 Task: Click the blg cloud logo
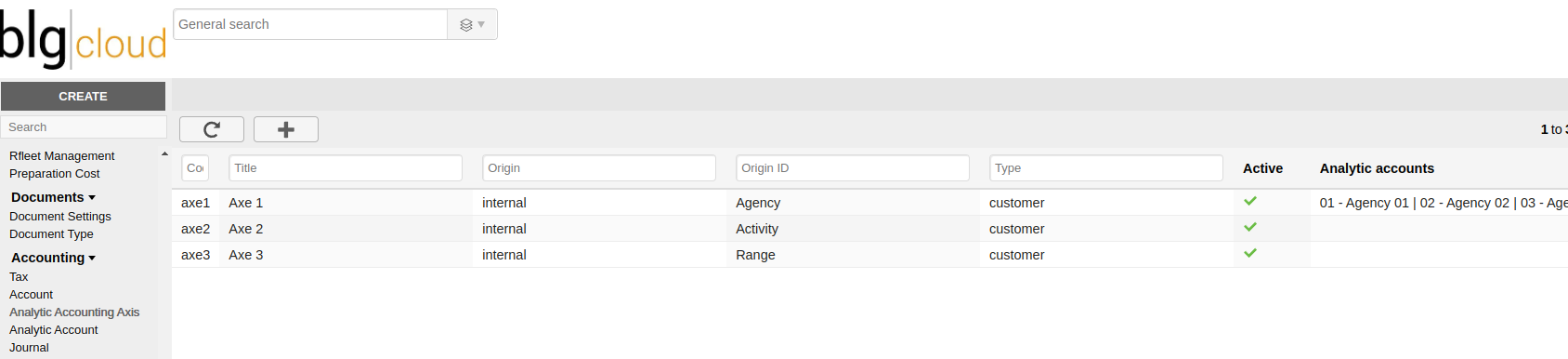[x=84, y=39]
